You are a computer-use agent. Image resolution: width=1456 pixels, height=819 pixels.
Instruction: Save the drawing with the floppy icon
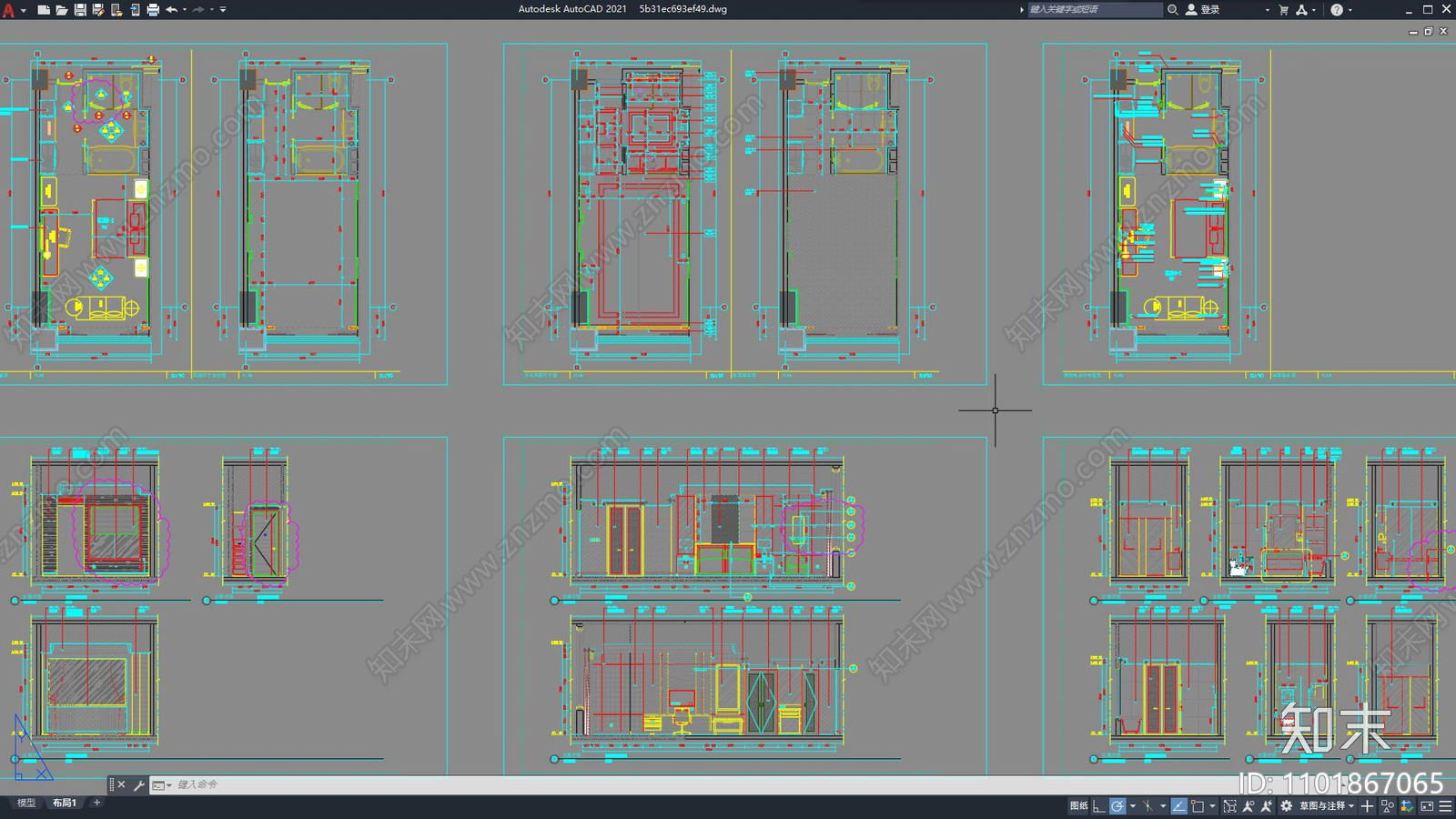[80, 10]
